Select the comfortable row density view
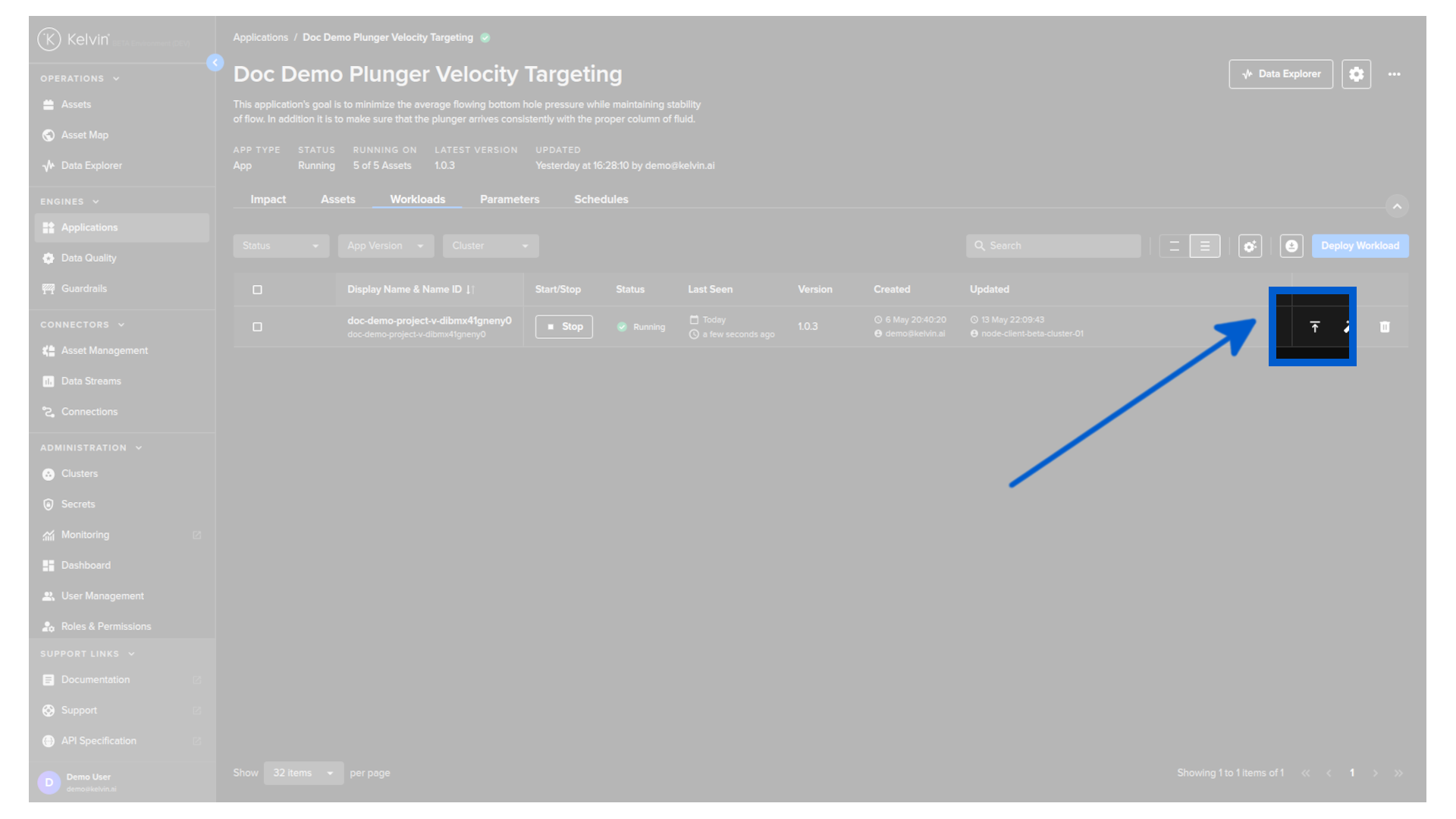The image size is (1456, 819). [1205, 246]
